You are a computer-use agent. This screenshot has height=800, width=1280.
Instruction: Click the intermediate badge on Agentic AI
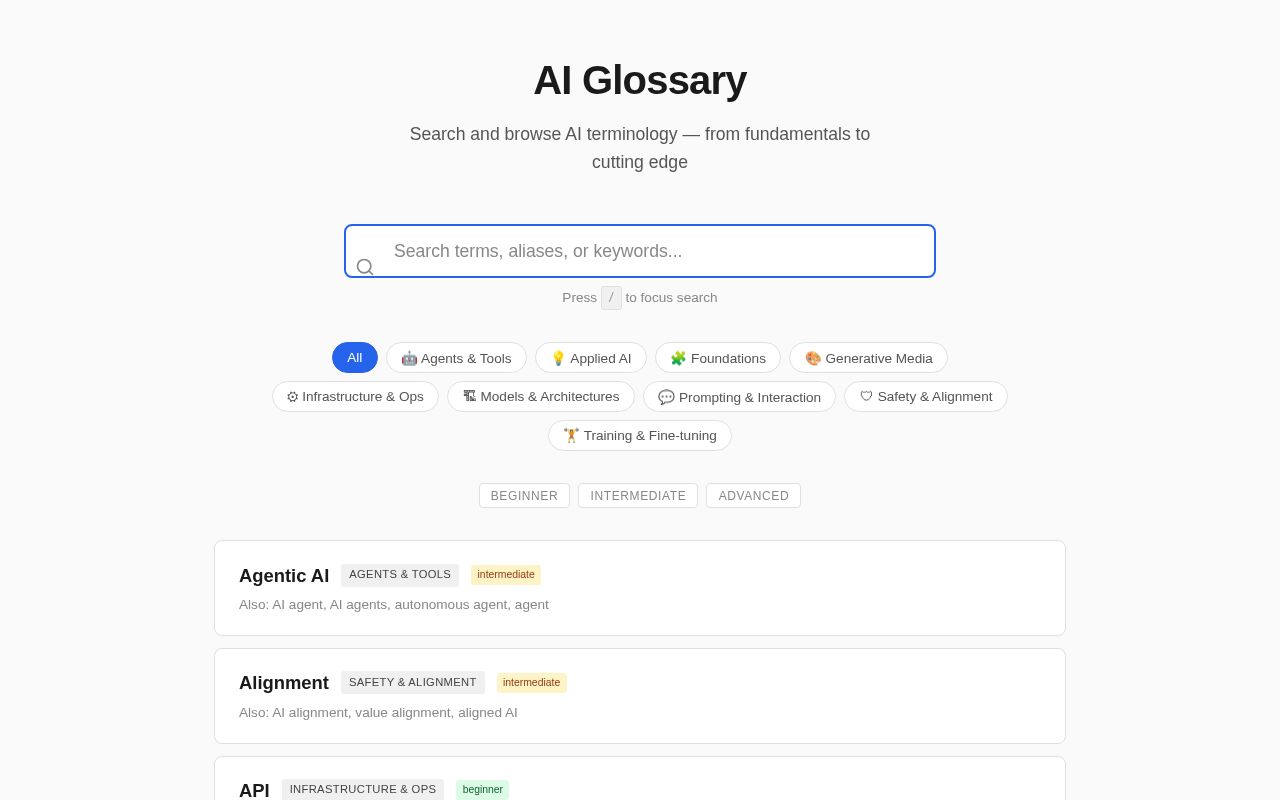pos(506,575)
